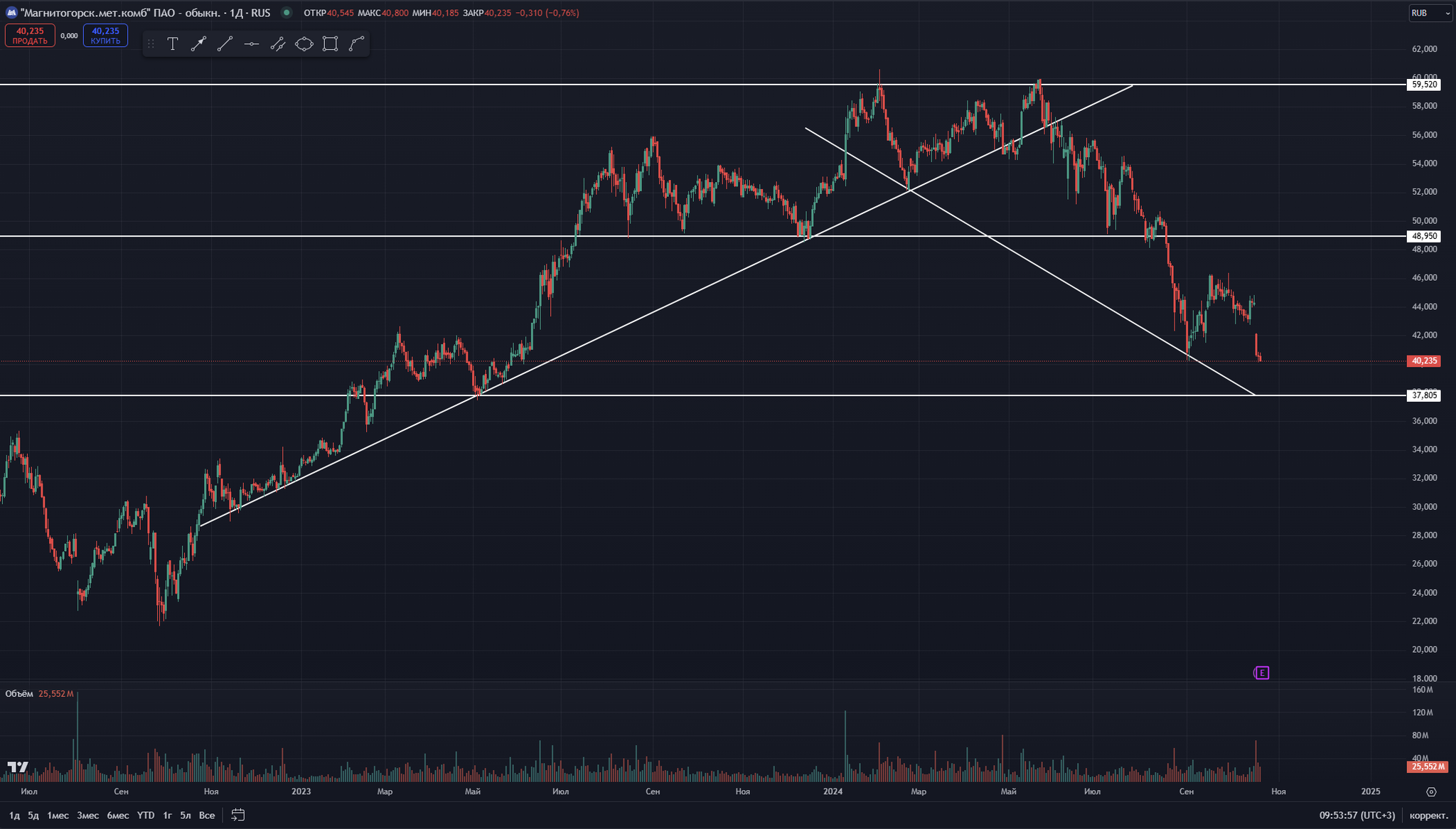Click the 37,805 horizontal line price label

1424,395
